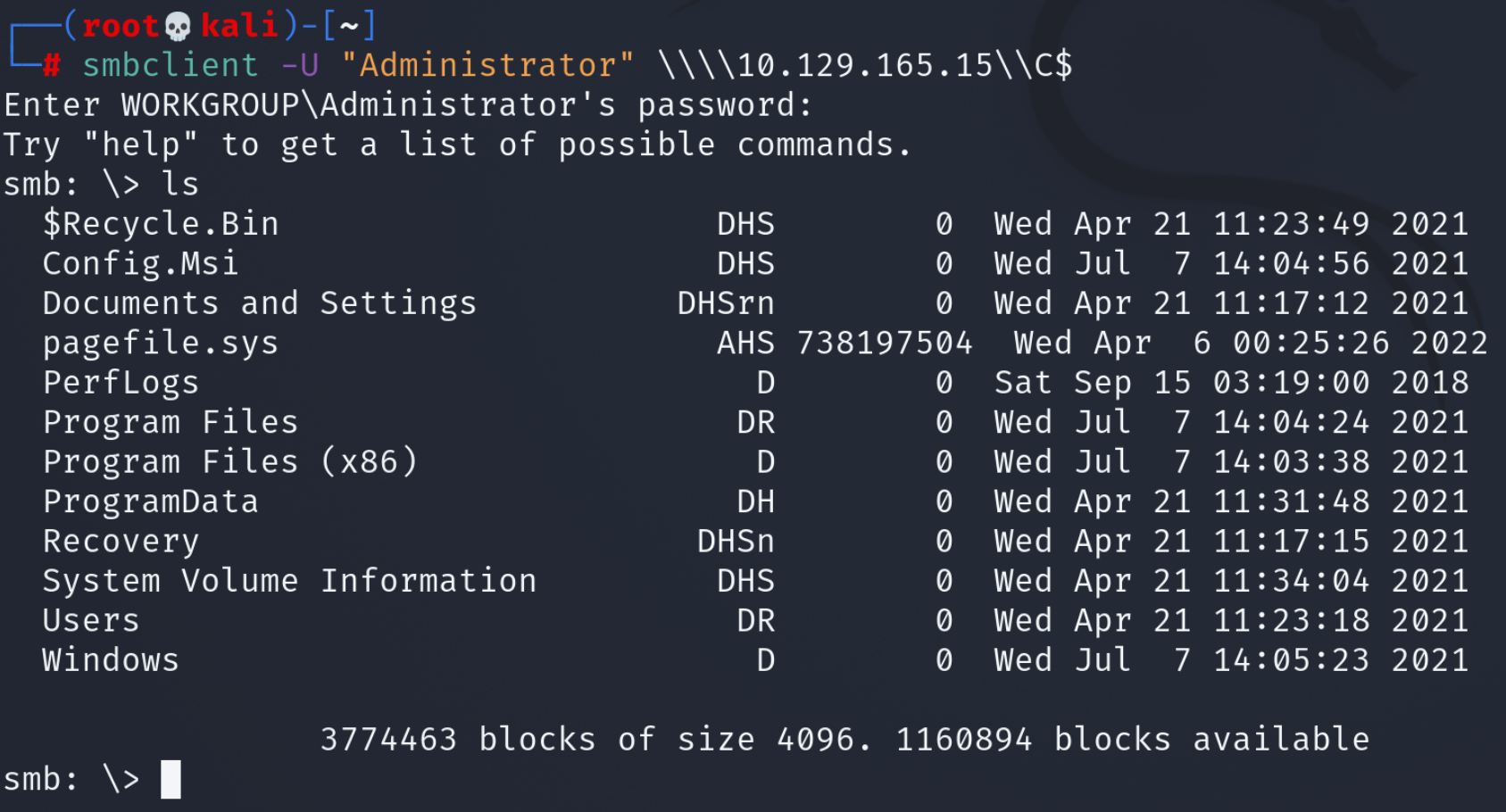
Task: Click the PerfLogs folder name
Action: (x=121, y=383)
